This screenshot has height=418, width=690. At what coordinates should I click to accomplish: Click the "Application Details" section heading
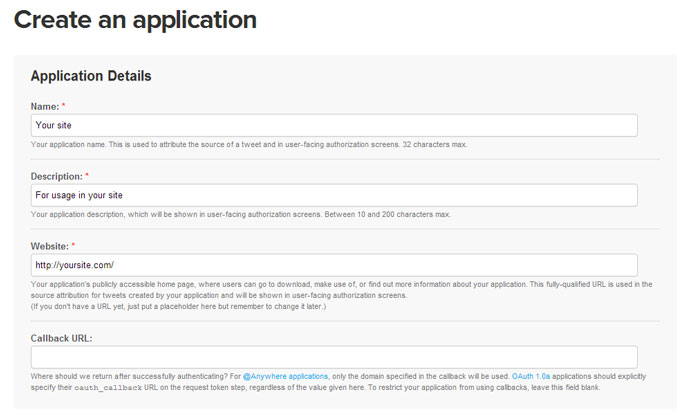point(91,76)
